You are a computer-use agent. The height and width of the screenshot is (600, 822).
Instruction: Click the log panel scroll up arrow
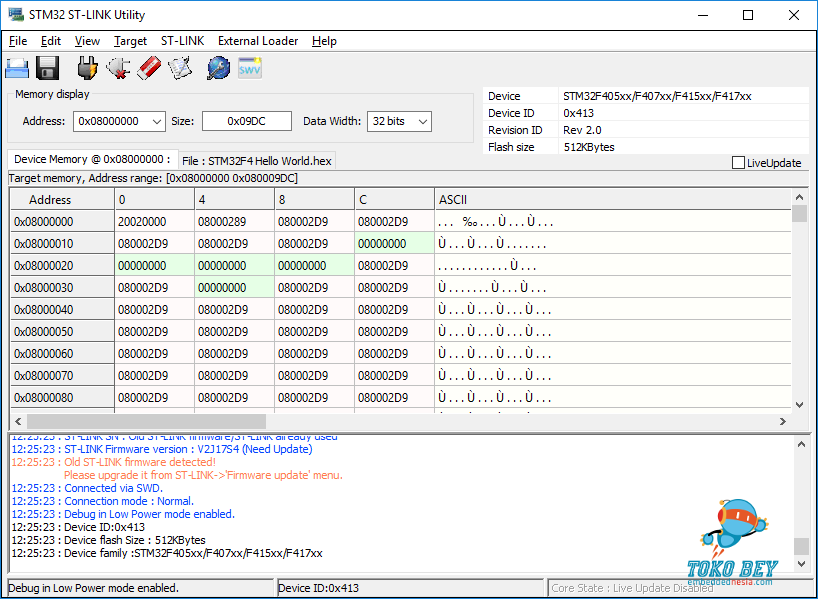coord(801,444)
